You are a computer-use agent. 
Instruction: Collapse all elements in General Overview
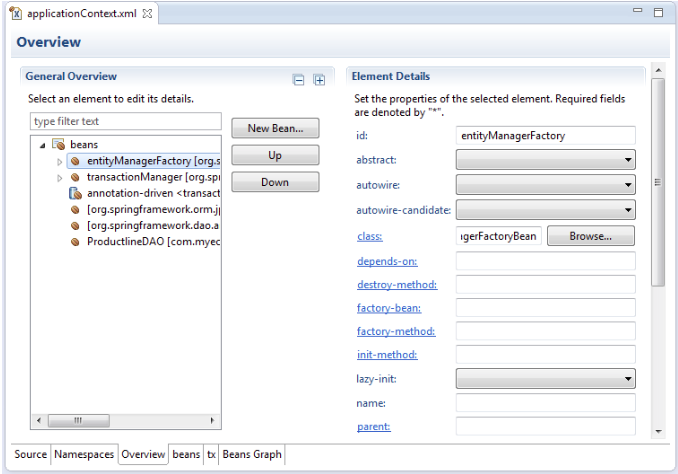(x=298, y=80)
